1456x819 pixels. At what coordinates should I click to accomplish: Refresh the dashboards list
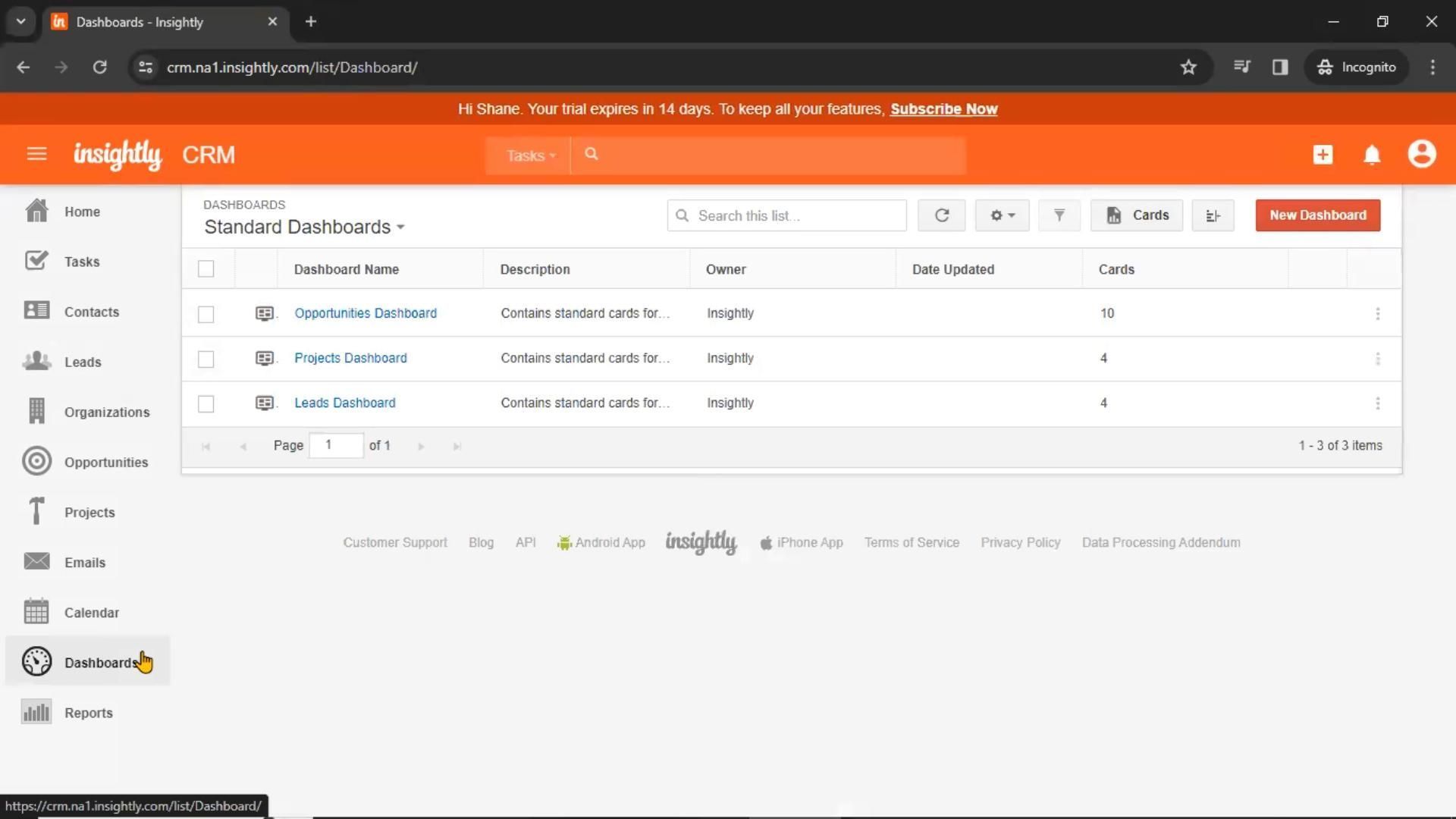[x=941, y=215]
